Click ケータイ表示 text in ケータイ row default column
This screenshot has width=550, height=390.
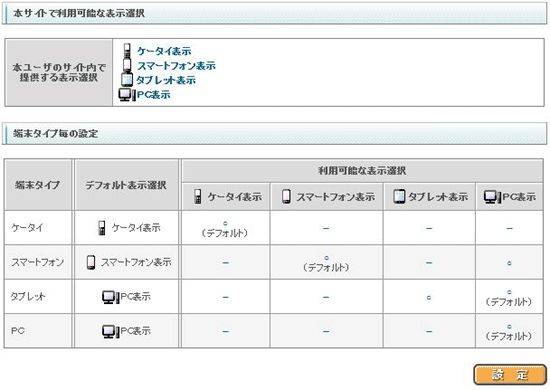[x=136, y=228]
